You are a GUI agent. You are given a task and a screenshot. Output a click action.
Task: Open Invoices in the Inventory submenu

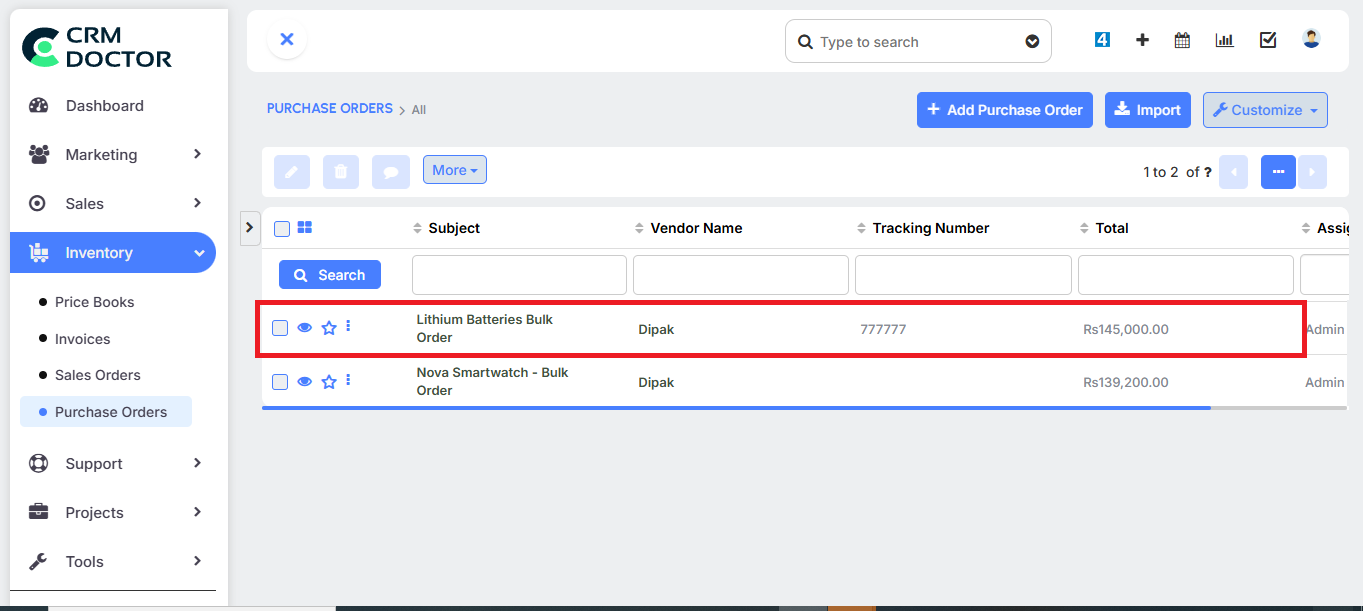[x=82, y=339]
